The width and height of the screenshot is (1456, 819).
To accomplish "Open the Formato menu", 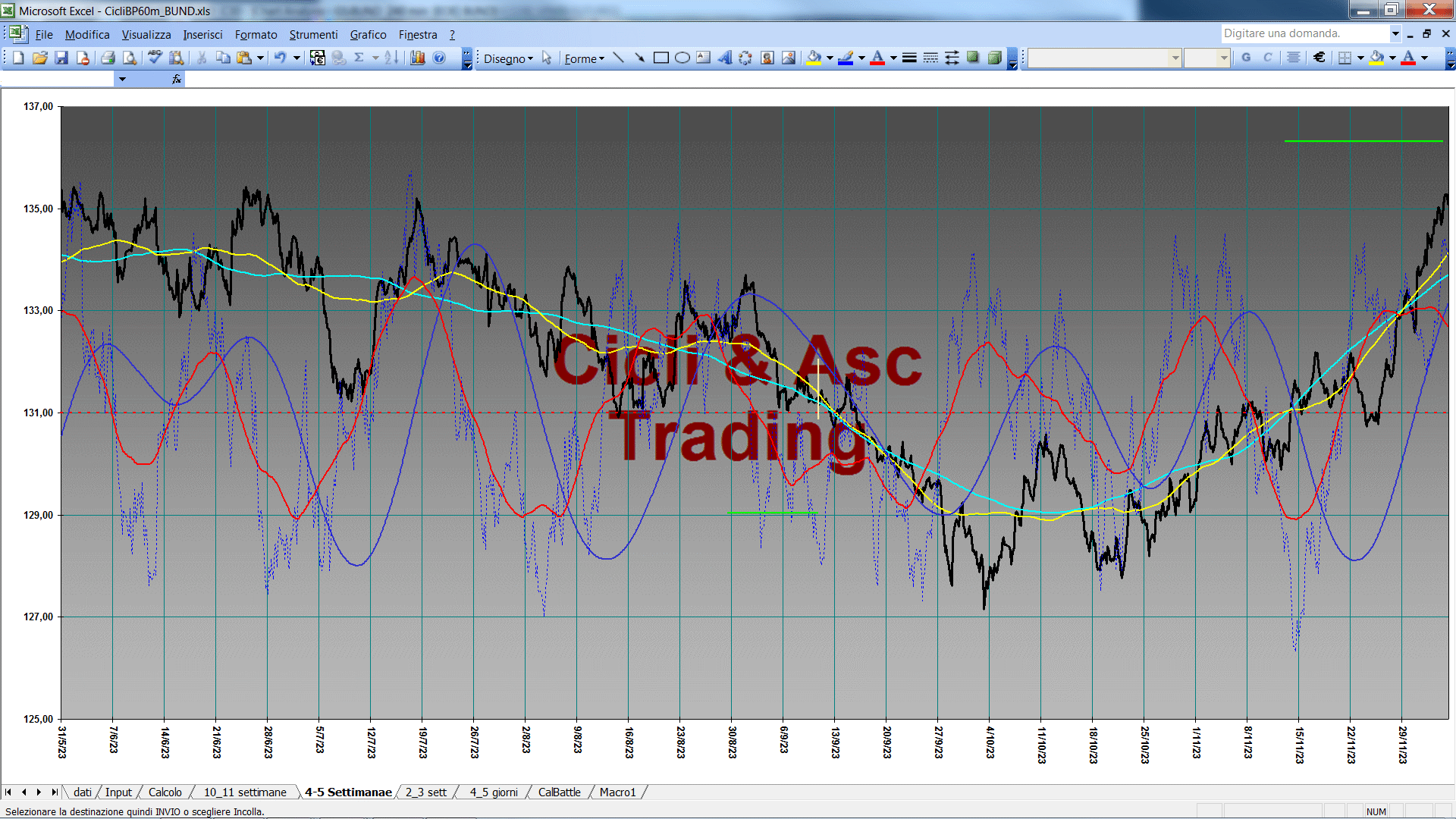I will [x=256, y=35].
